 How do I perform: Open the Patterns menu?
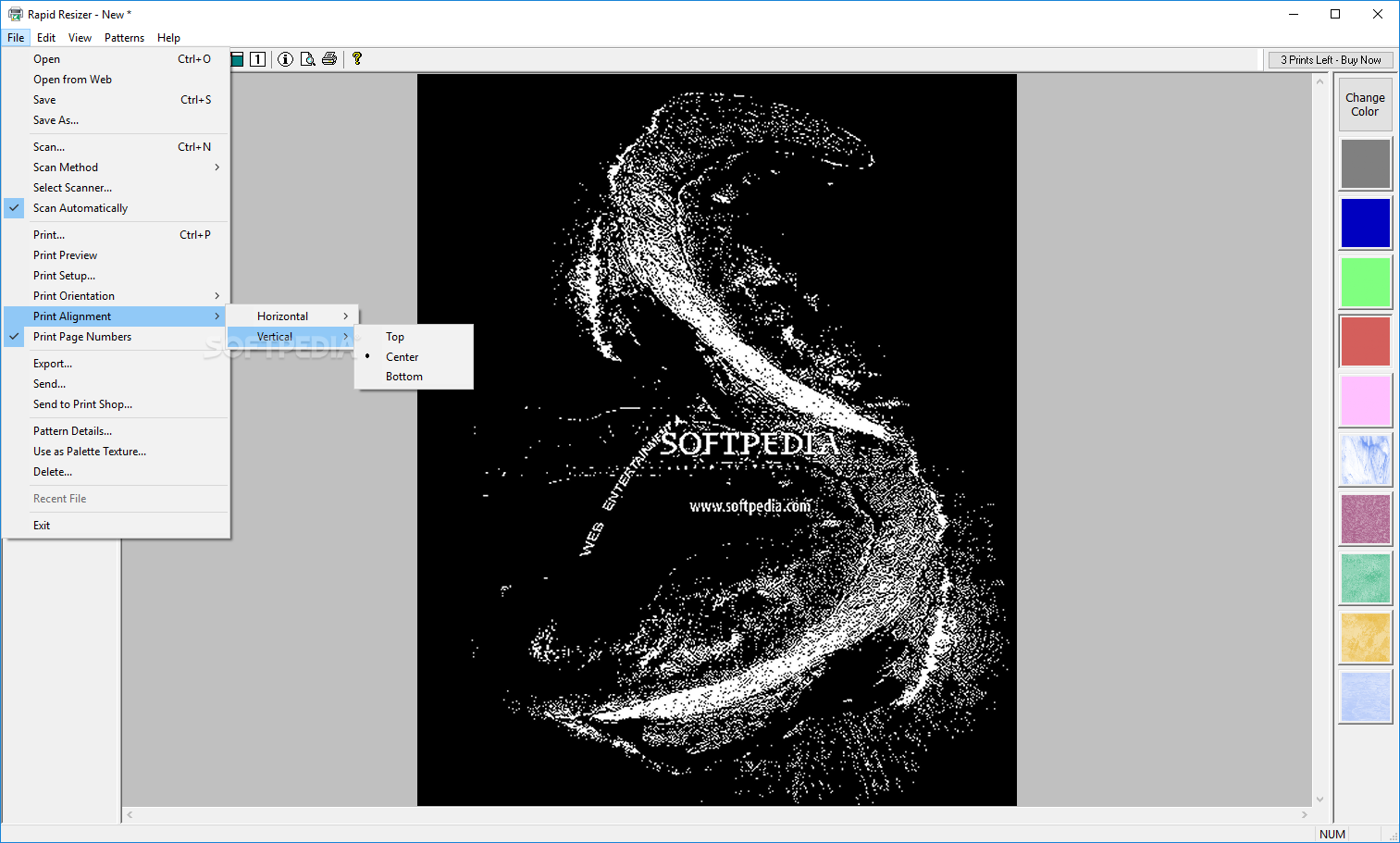124,38
